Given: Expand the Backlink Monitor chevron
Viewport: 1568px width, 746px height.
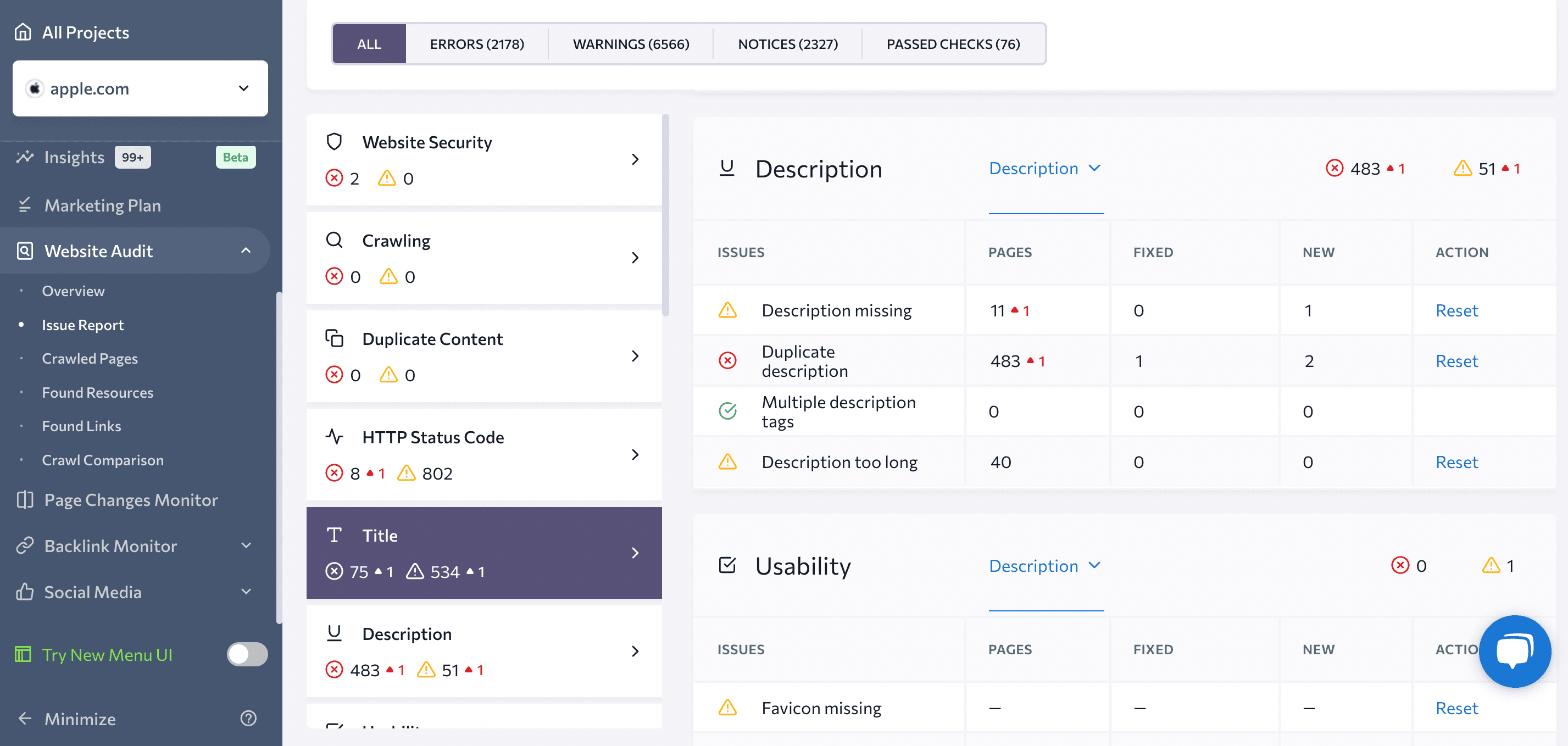Looking at the screenshot, I should point(246,546).
